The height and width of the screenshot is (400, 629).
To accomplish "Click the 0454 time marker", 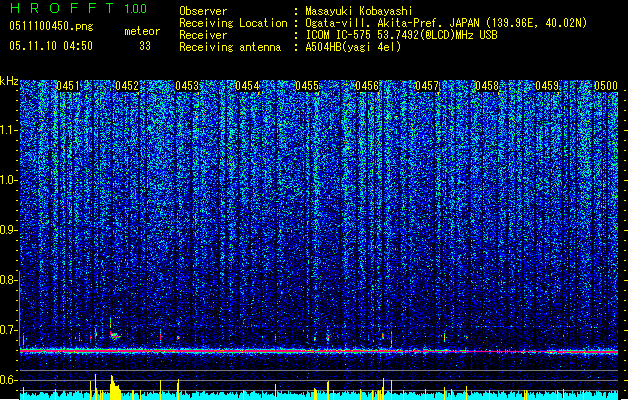I will point(247,86).
